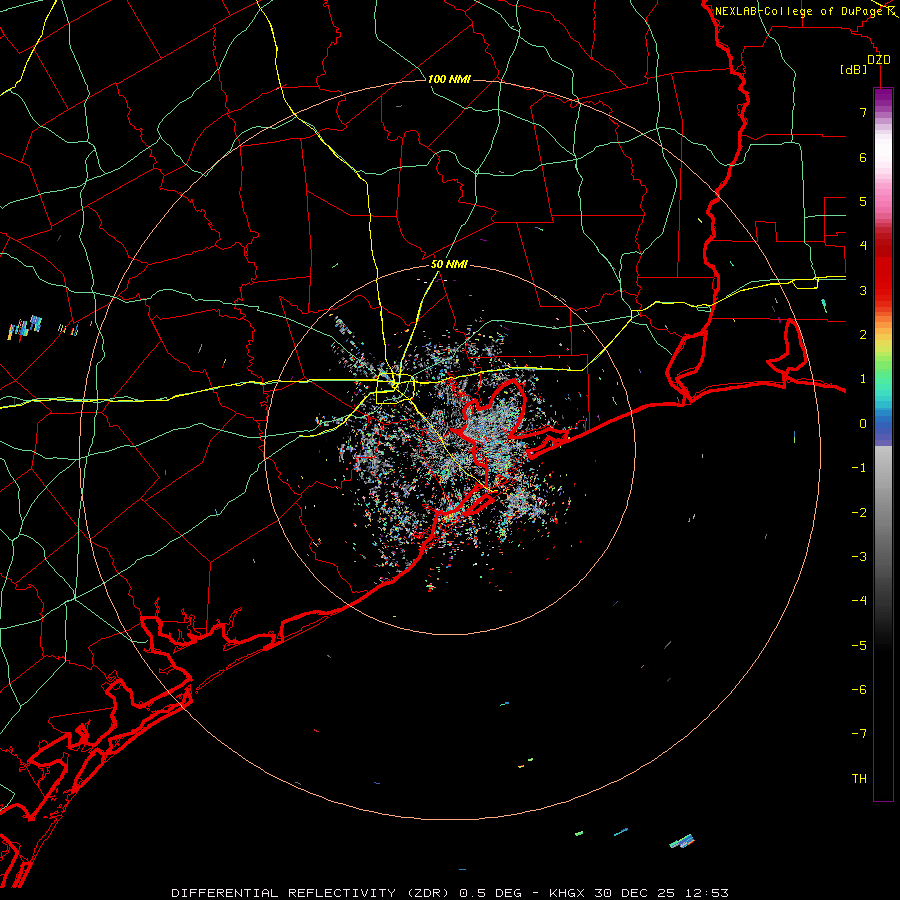Click the "-6" scale value label
The image size is (900, 900).
point(859,690)
